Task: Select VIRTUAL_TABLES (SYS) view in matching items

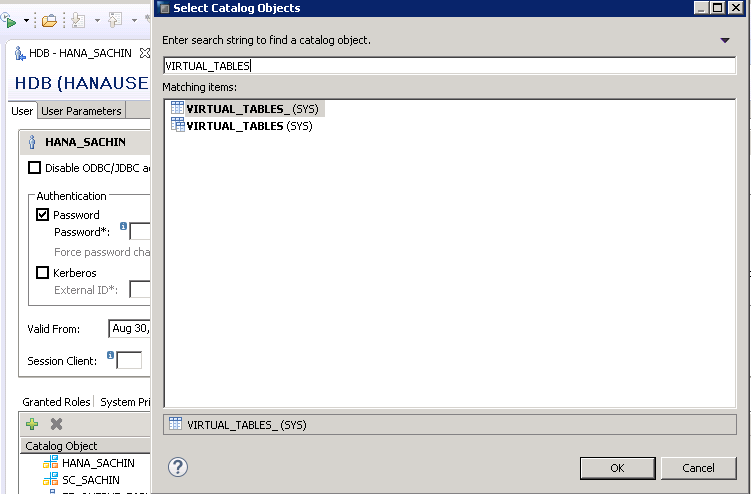Action: (x=249, y=126)
